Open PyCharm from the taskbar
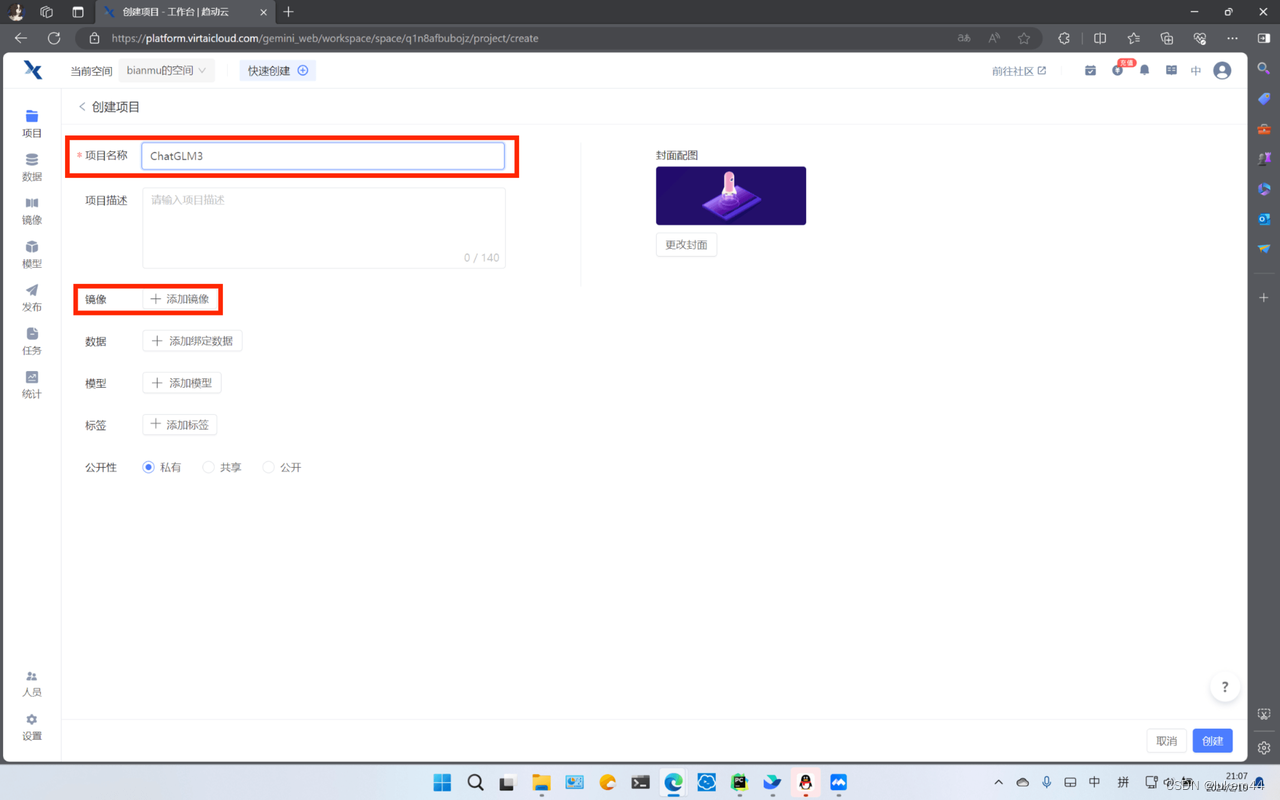 (x=739, y=782)
